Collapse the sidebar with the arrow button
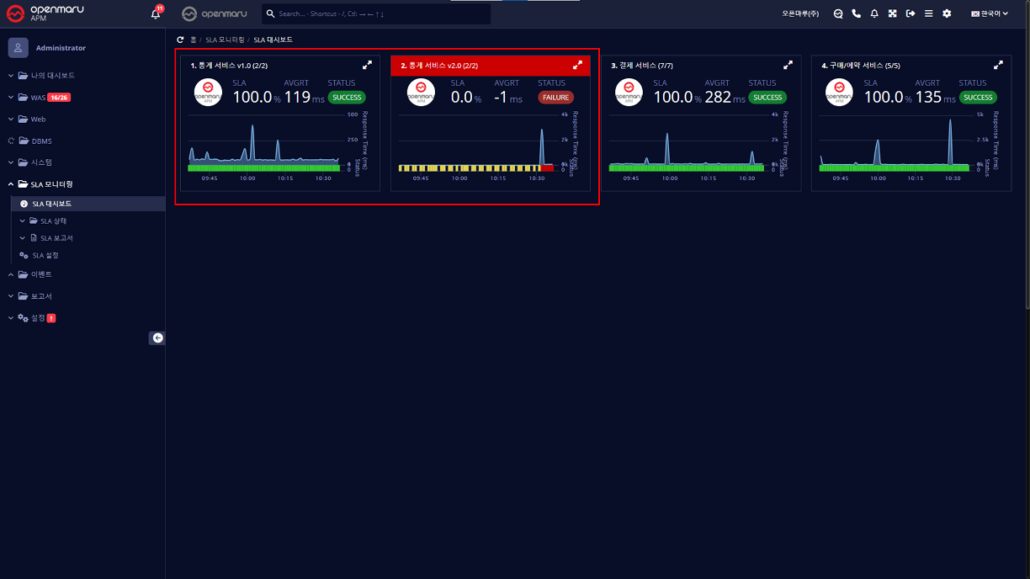Viewport: 1030px width, 579px height. pos(158,337)
